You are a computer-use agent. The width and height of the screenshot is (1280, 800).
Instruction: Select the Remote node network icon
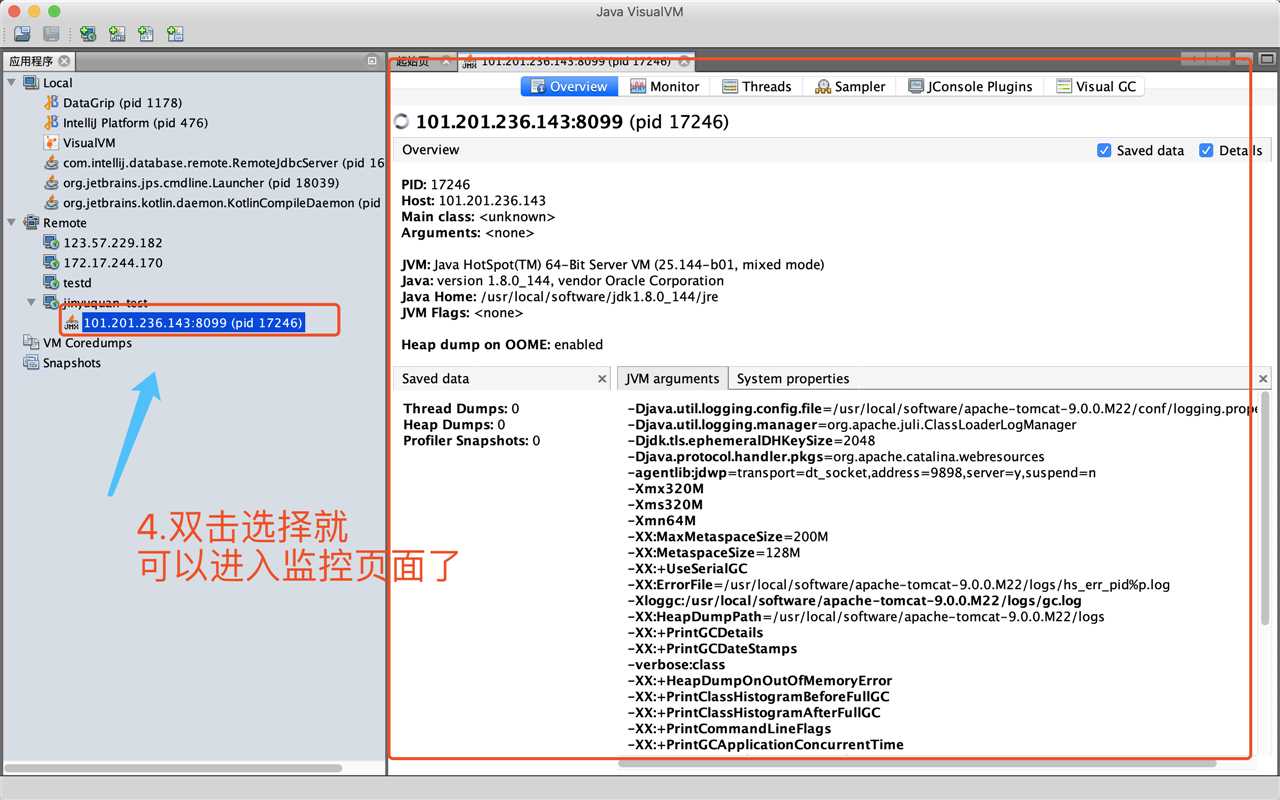pos(31,223)
